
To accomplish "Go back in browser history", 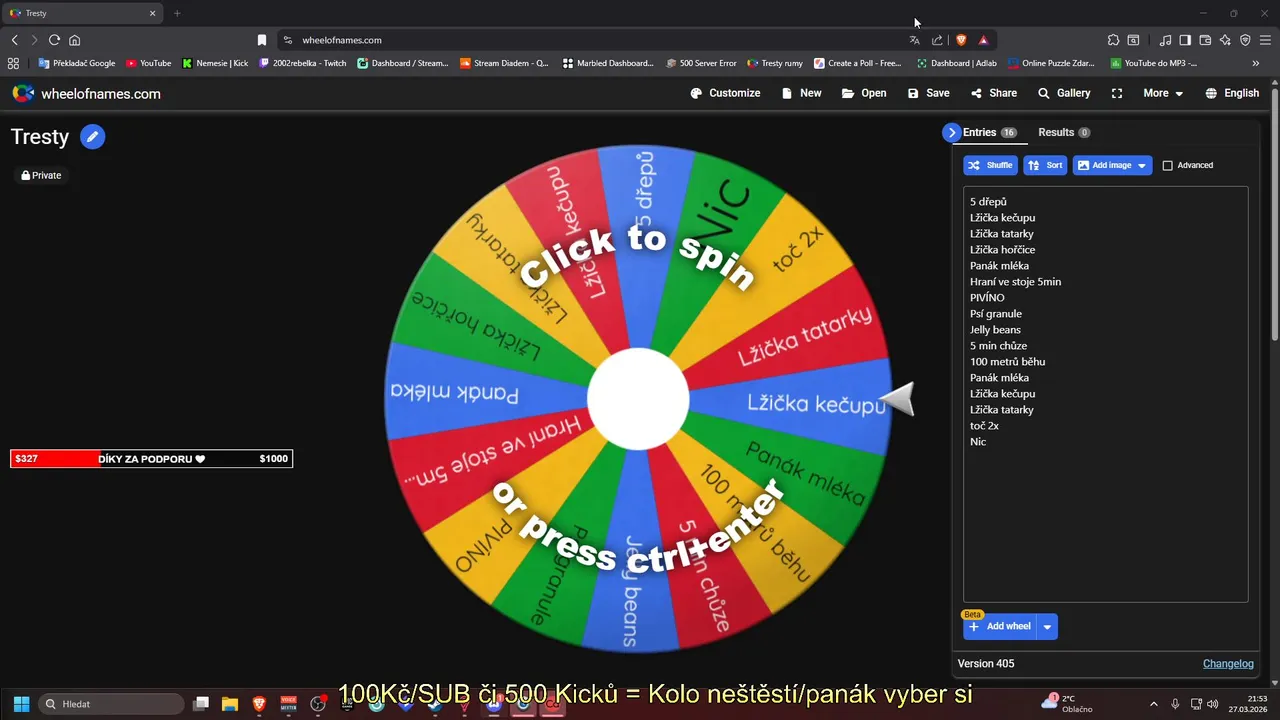I will click(14, 40).
